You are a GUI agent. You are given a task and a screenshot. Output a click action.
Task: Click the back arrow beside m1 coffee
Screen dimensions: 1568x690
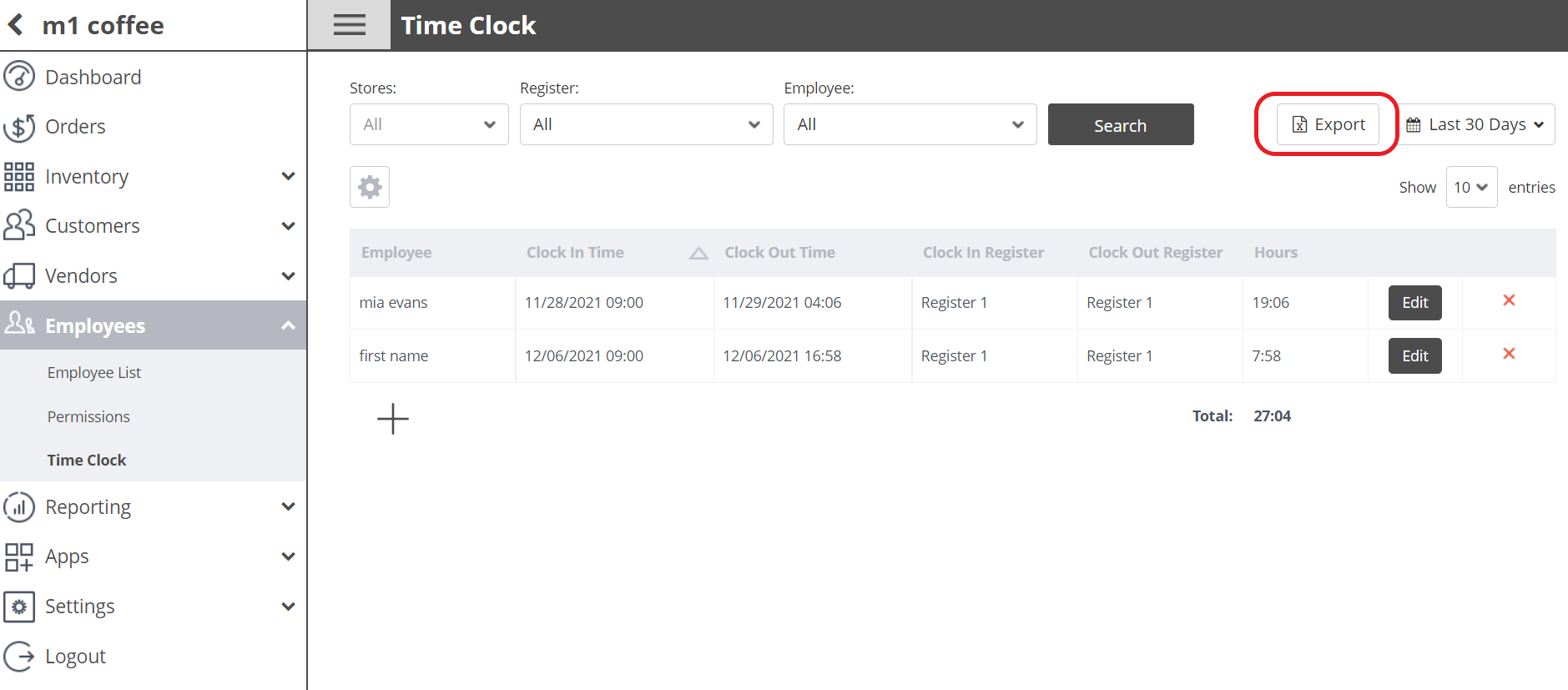[16, 25]
